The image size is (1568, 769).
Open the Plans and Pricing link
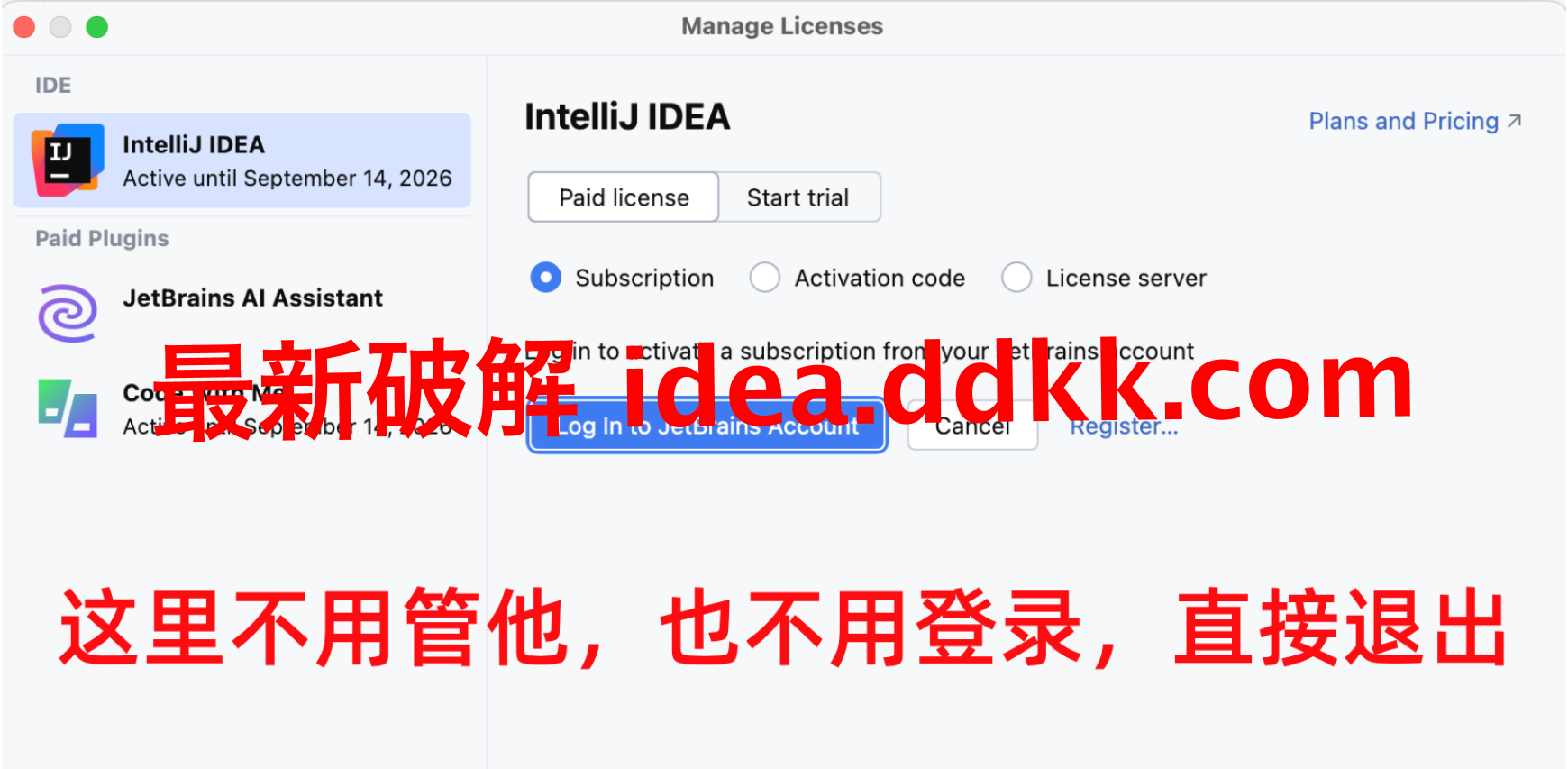pyautogui.click(x=1403, y=121)
